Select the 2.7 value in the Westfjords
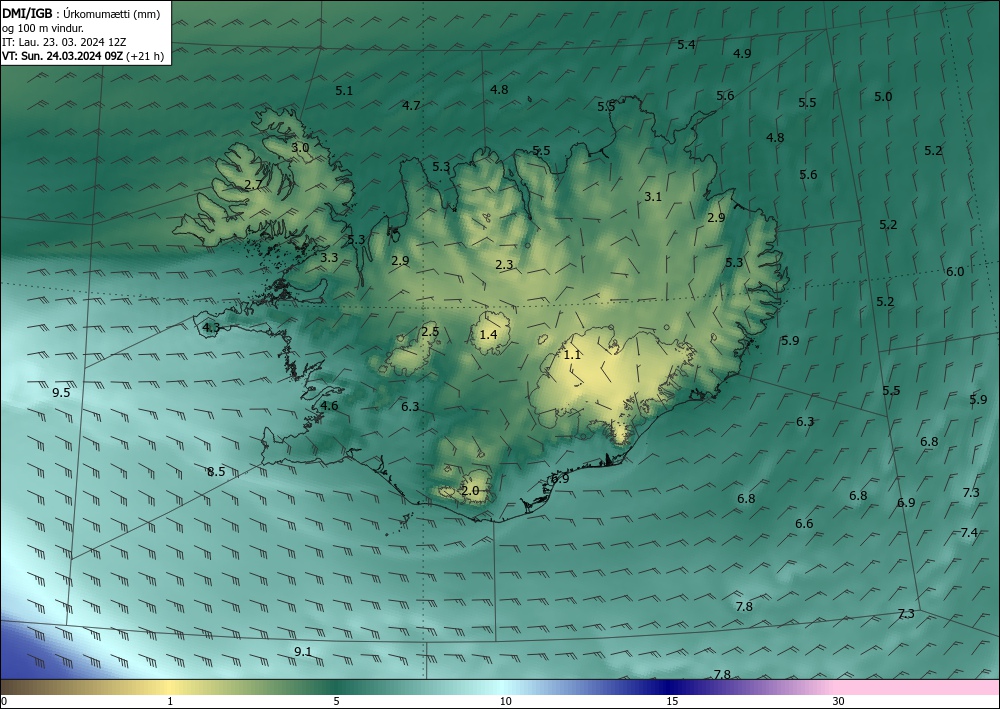 click(x=253, y=185)
